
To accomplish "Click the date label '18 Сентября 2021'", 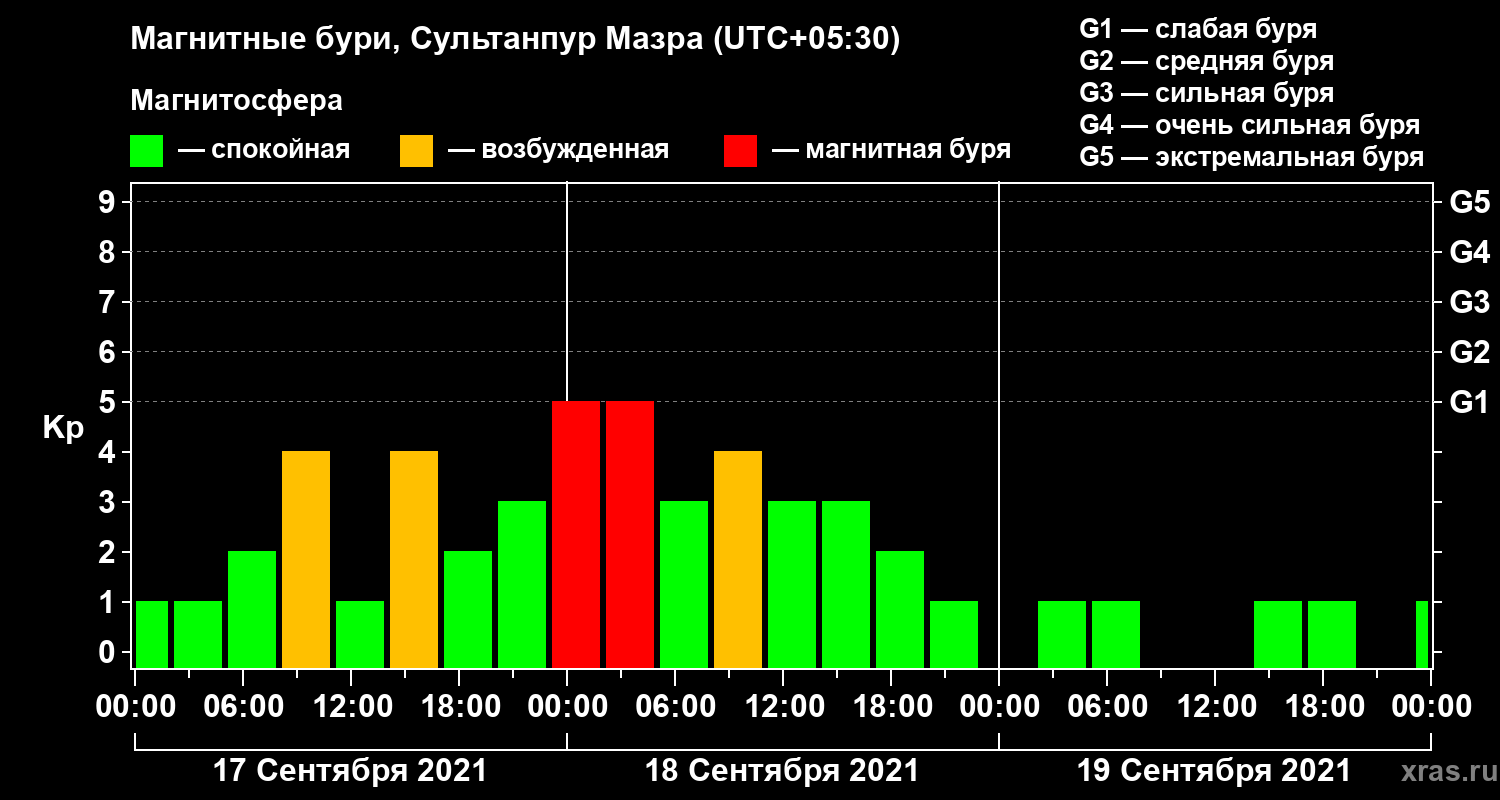I will tap(782, 771).
